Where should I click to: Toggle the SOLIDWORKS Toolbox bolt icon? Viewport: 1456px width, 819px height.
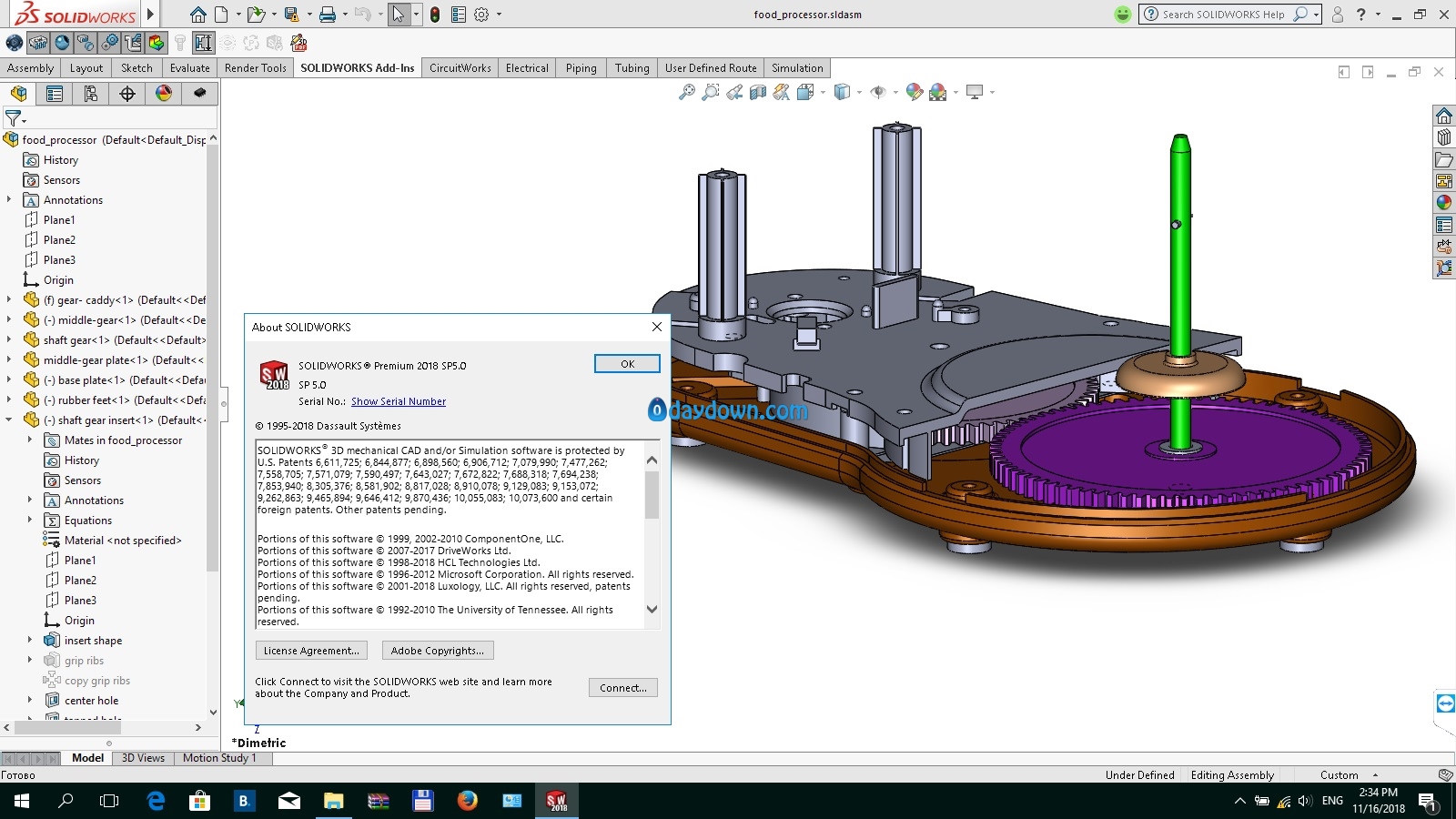click(180, 43)
